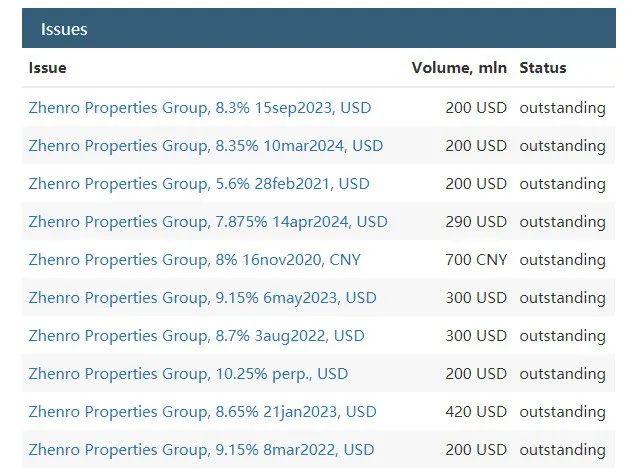Click the 700 CNY volume cell
Screen dimensions: 639x475
click(x=476, y=260)
